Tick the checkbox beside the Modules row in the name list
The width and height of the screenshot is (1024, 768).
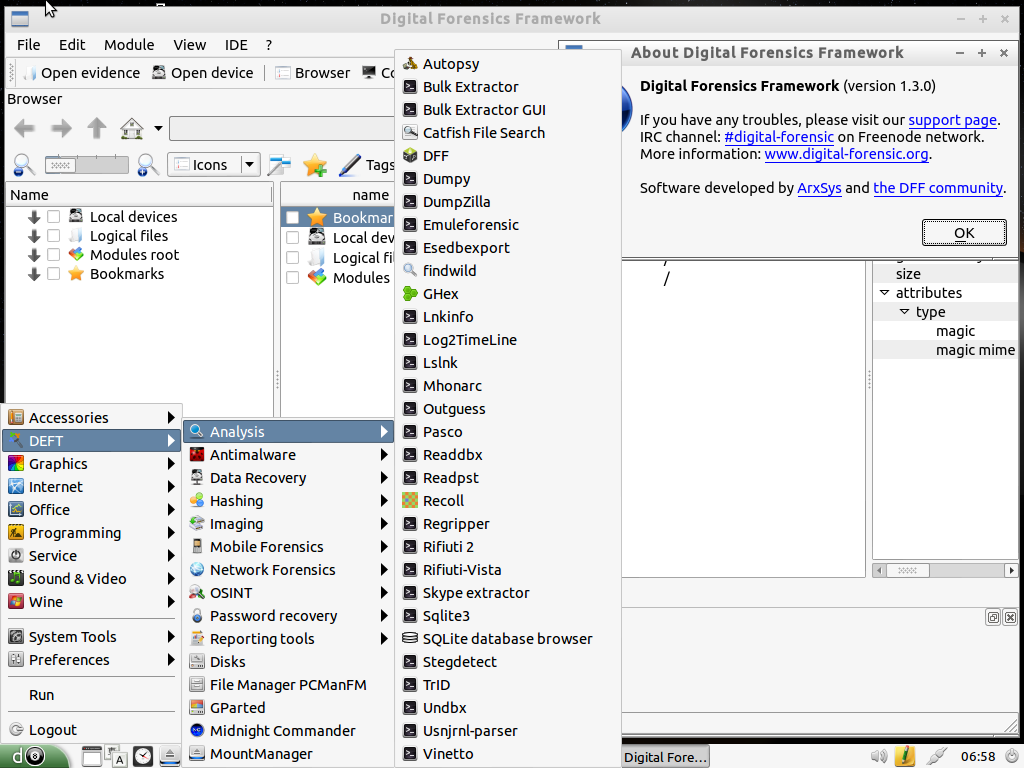coord(293,278)
